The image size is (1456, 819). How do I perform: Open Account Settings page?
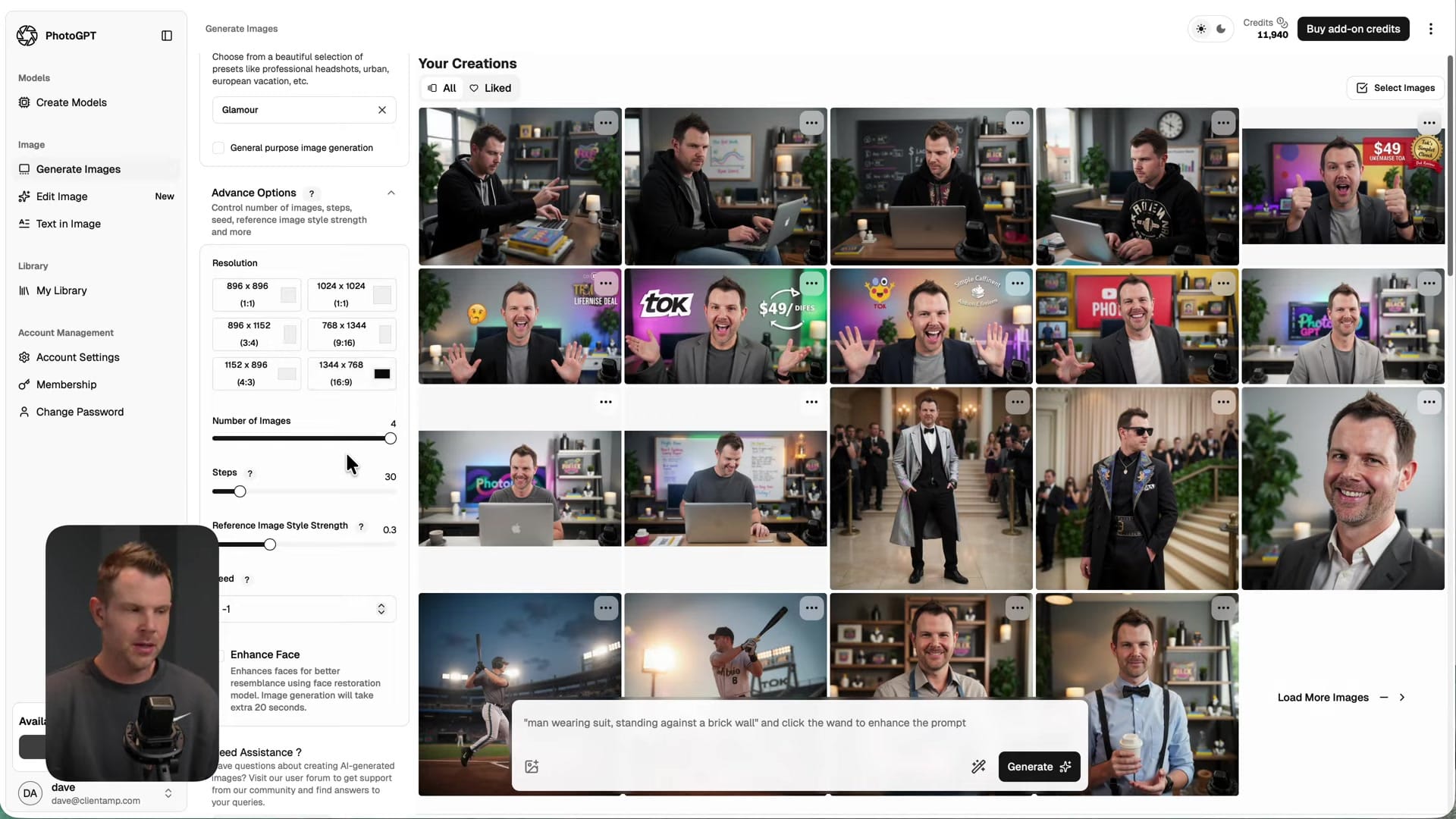tap(96, 357)
